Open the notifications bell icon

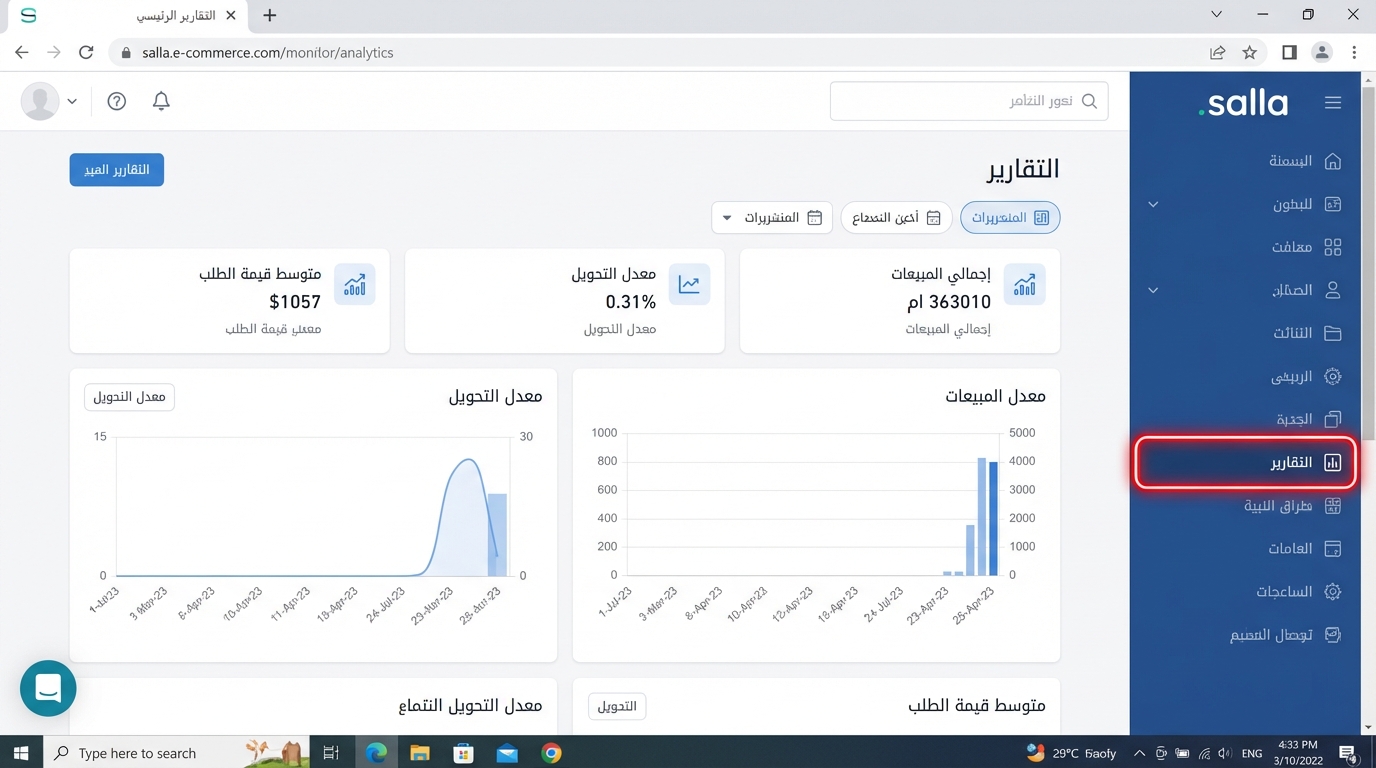(161, 100)
